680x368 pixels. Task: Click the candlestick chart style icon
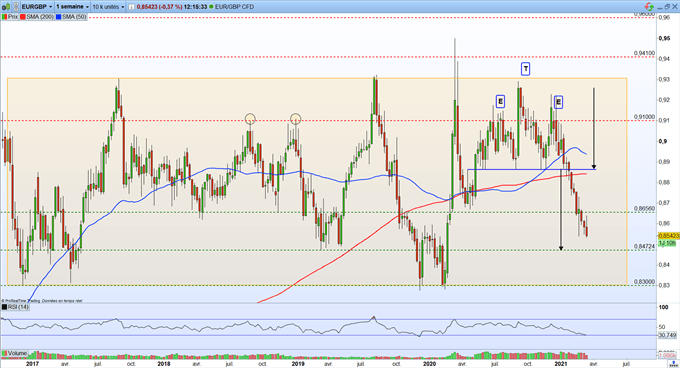pos(6,7)
